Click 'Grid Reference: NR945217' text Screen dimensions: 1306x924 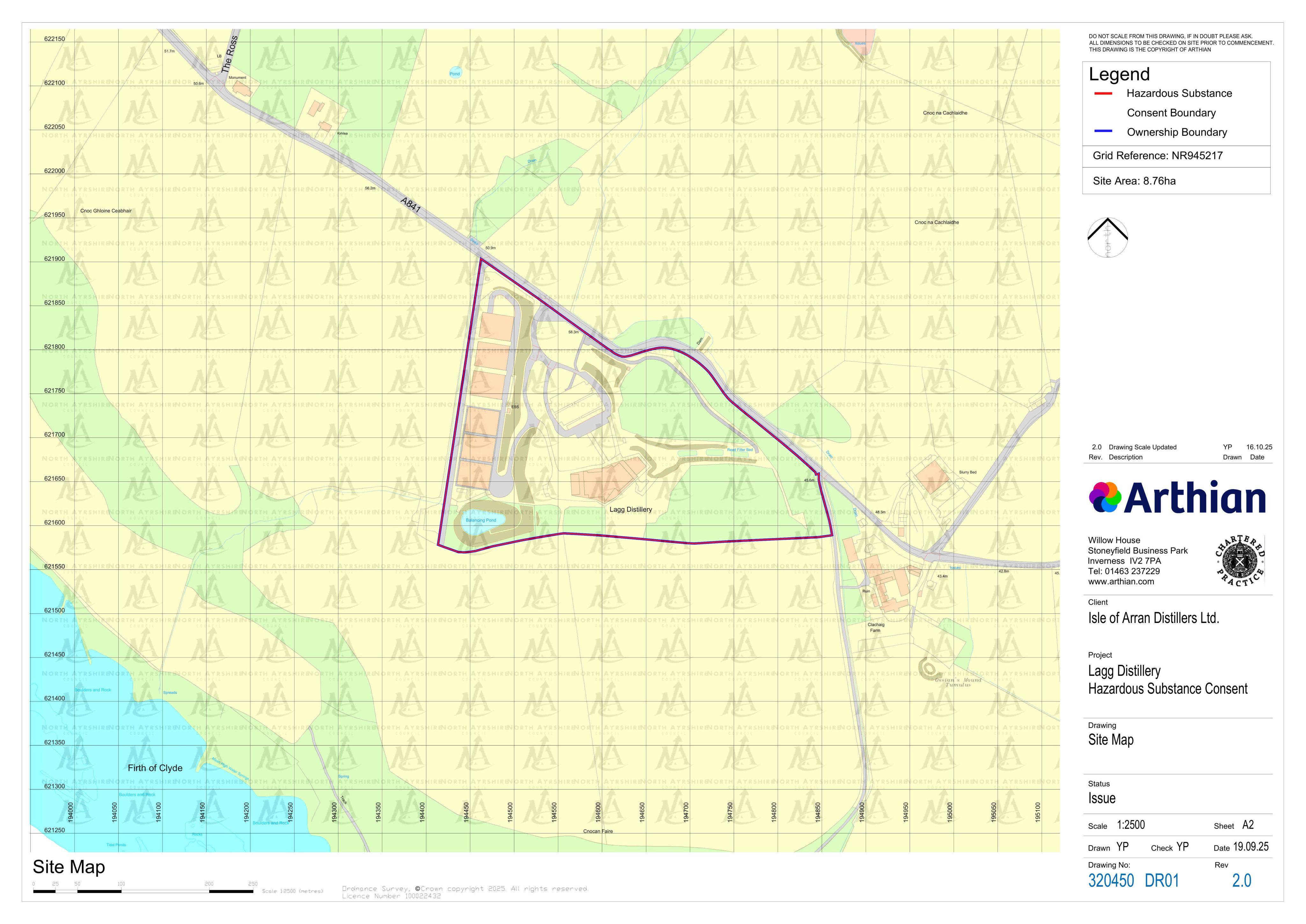coord(1157,156)
